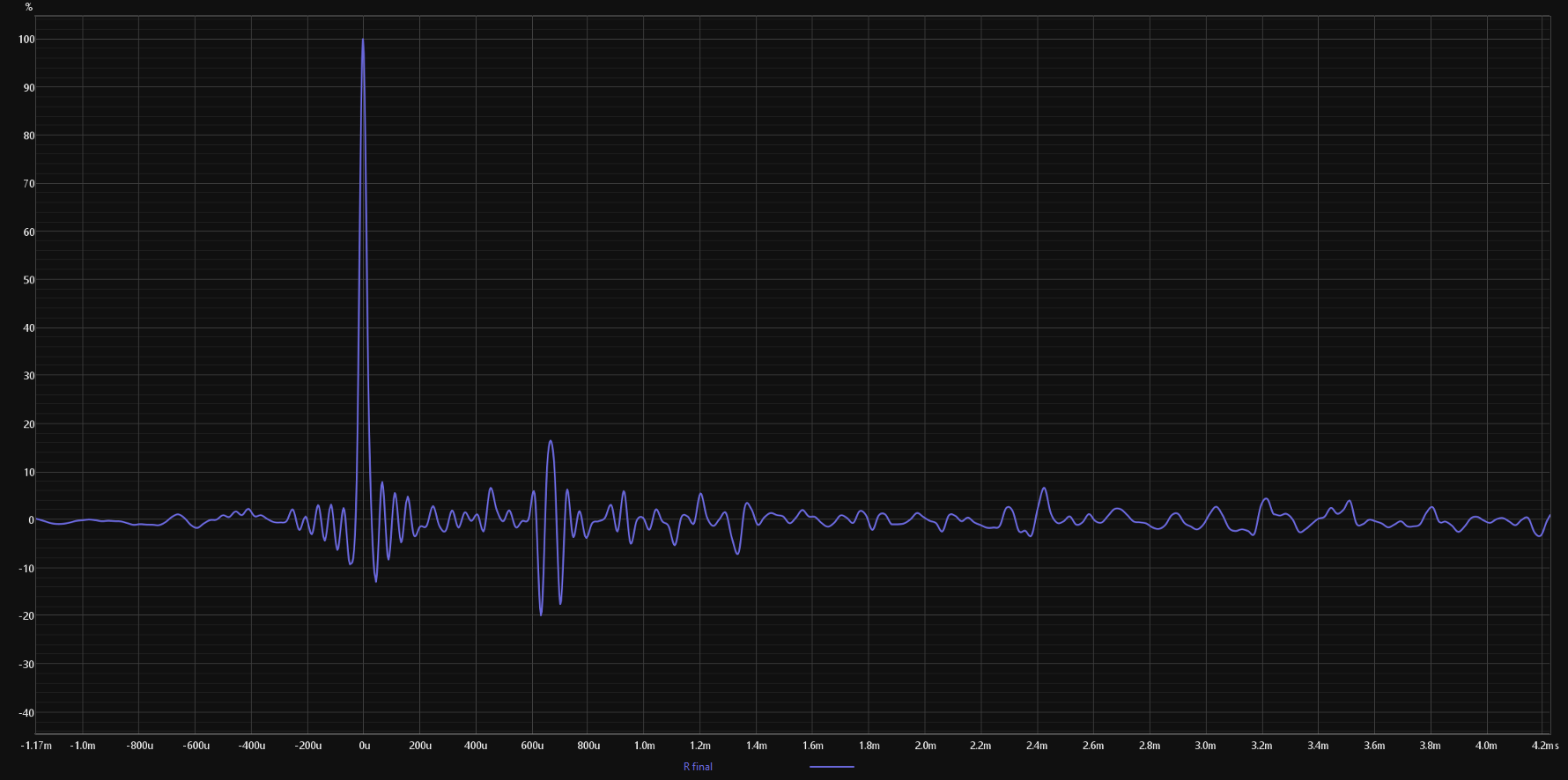Click the 3.8m time axis label

click(x=1430, y=746)
